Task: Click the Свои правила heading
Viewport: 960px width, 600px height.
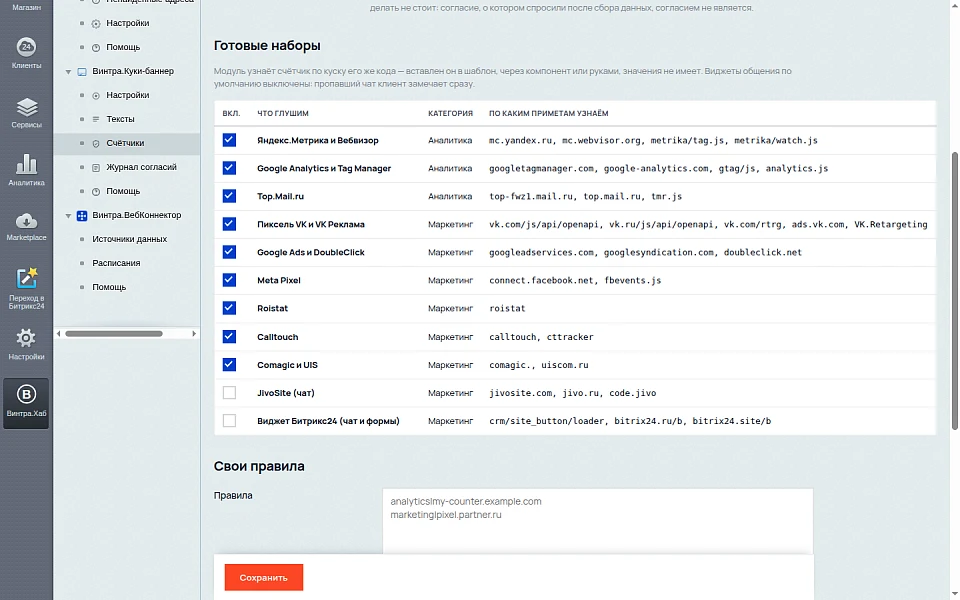Action: (x=259, y=466)
